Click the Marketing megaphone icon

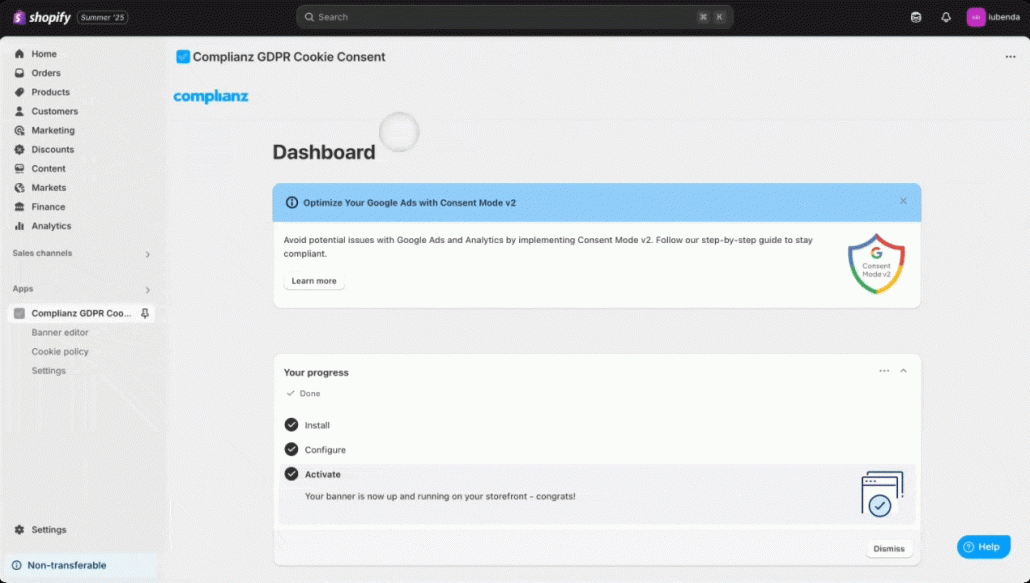click(x=20, y=130)
